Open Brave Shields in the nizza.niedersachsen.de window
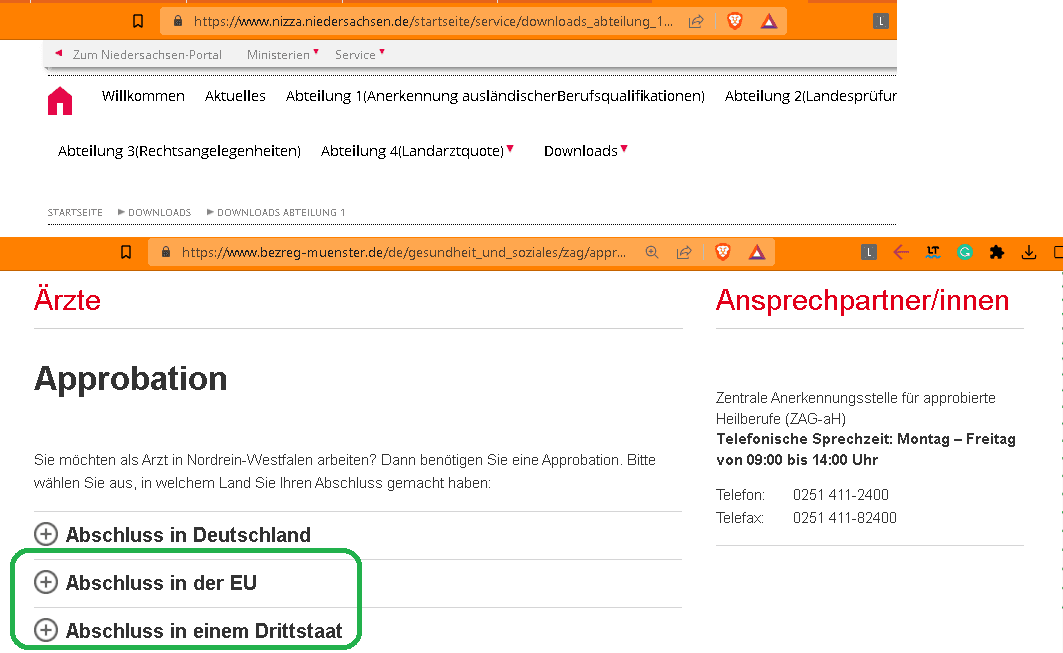This screenshot has width=1063, height=653. tap(734, 21)
